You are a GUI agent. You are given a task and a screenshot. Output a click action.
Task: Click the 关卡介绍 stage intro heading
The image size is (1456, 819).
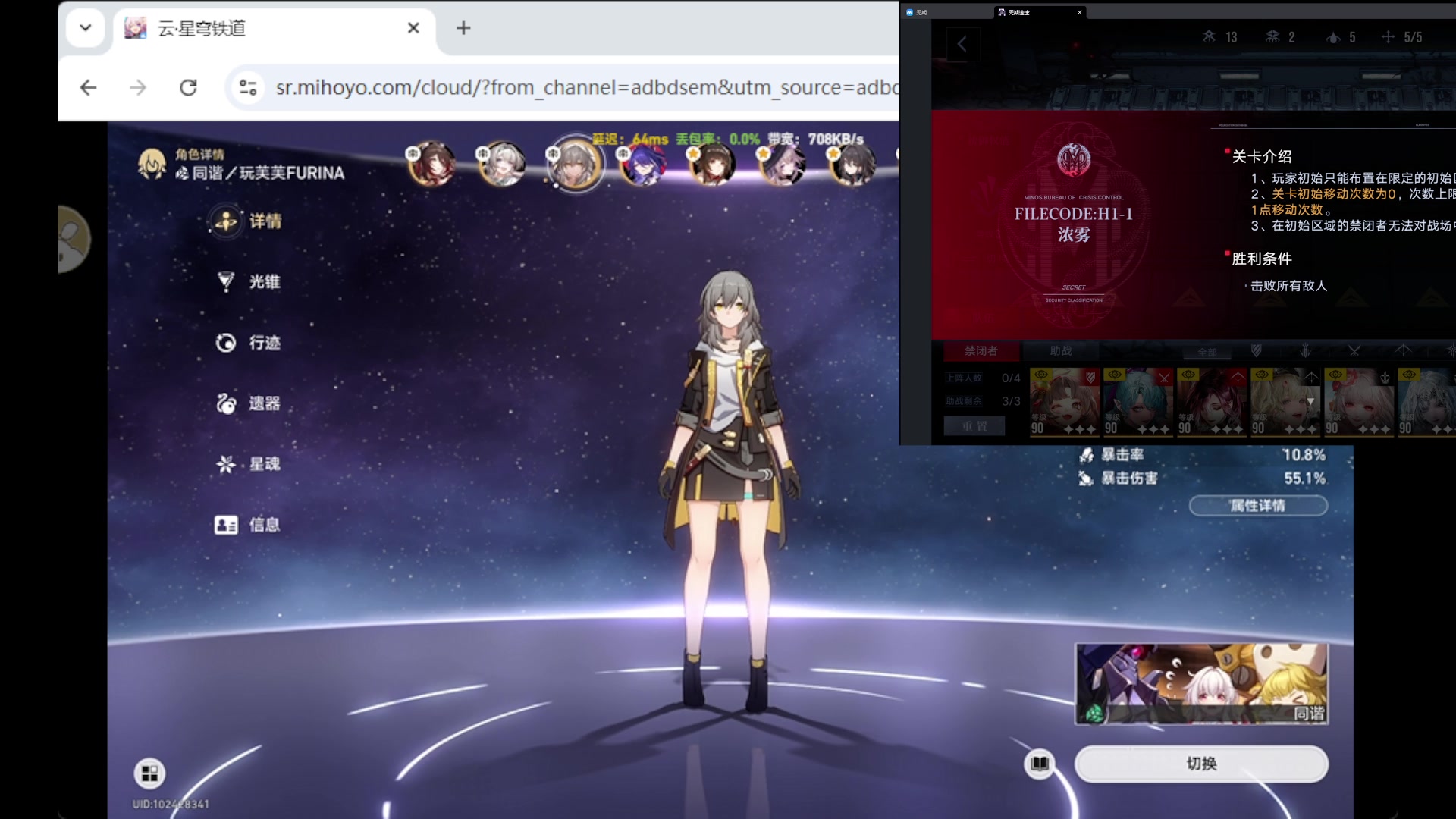tap(1261, 156)
